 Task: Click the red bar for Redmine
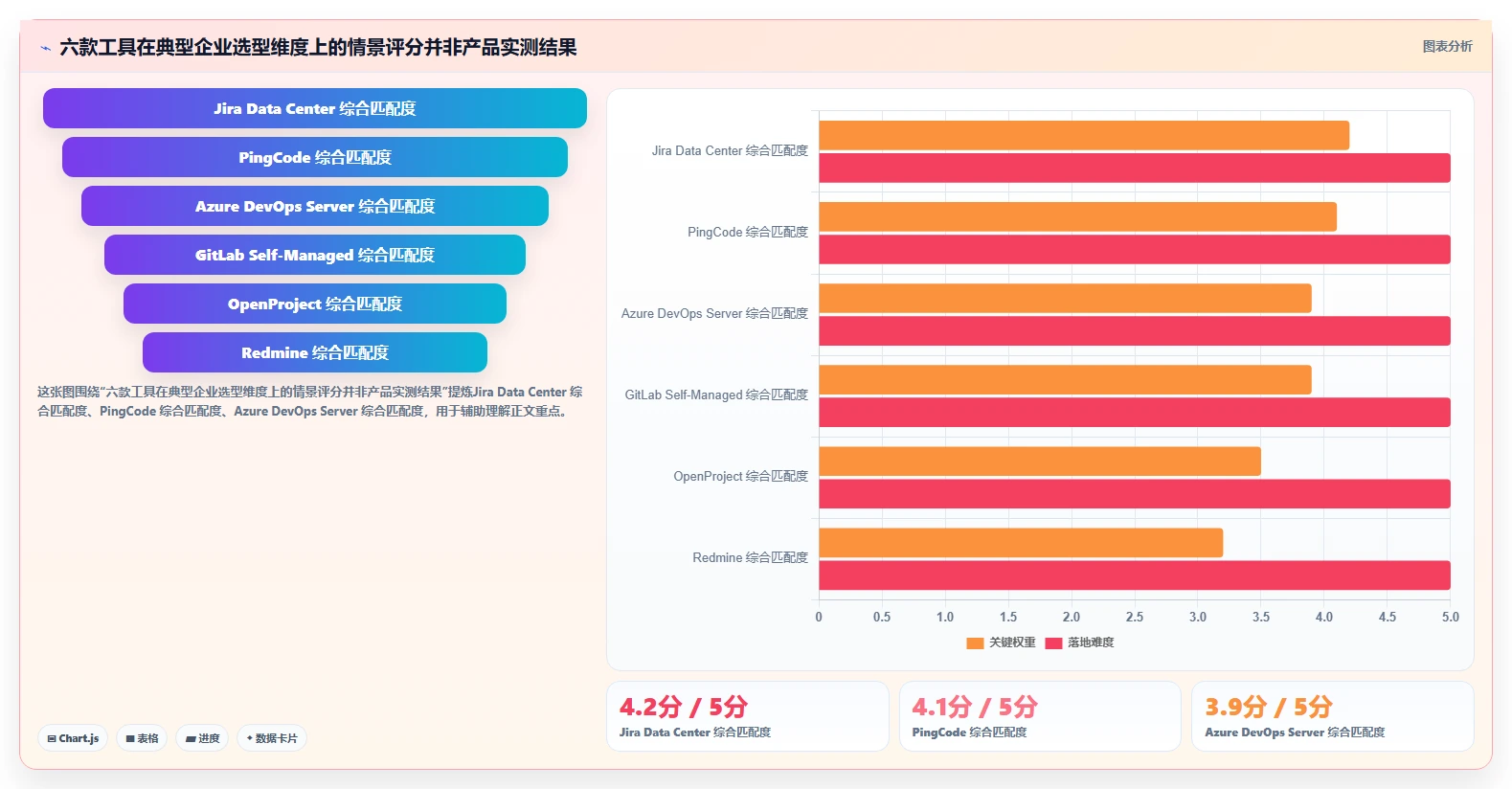pyautogui.click(x=1135, y=575)
